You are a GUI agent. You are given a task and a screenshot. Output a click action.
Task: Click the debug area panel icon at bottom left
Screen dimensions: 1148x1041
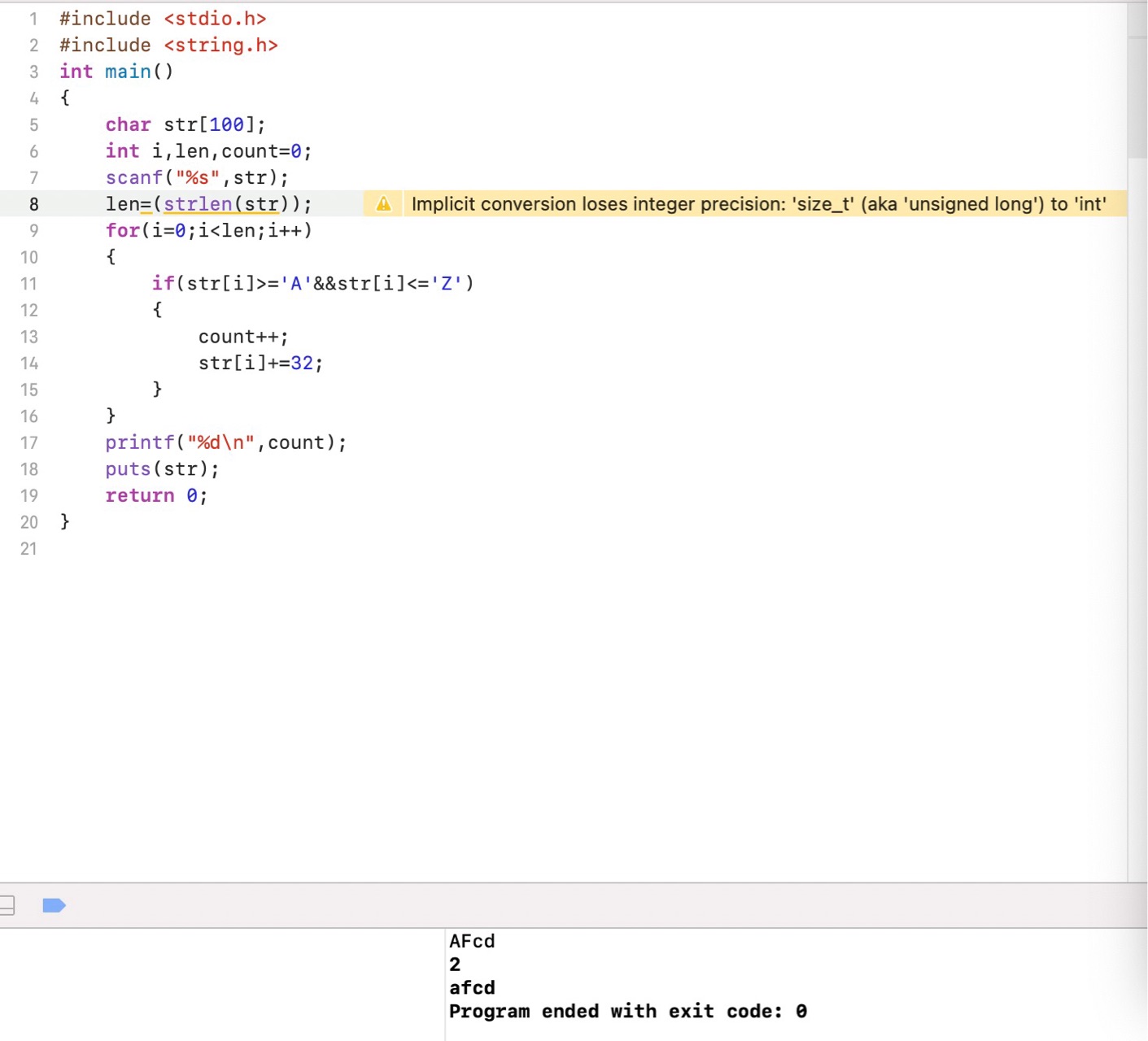7,905
